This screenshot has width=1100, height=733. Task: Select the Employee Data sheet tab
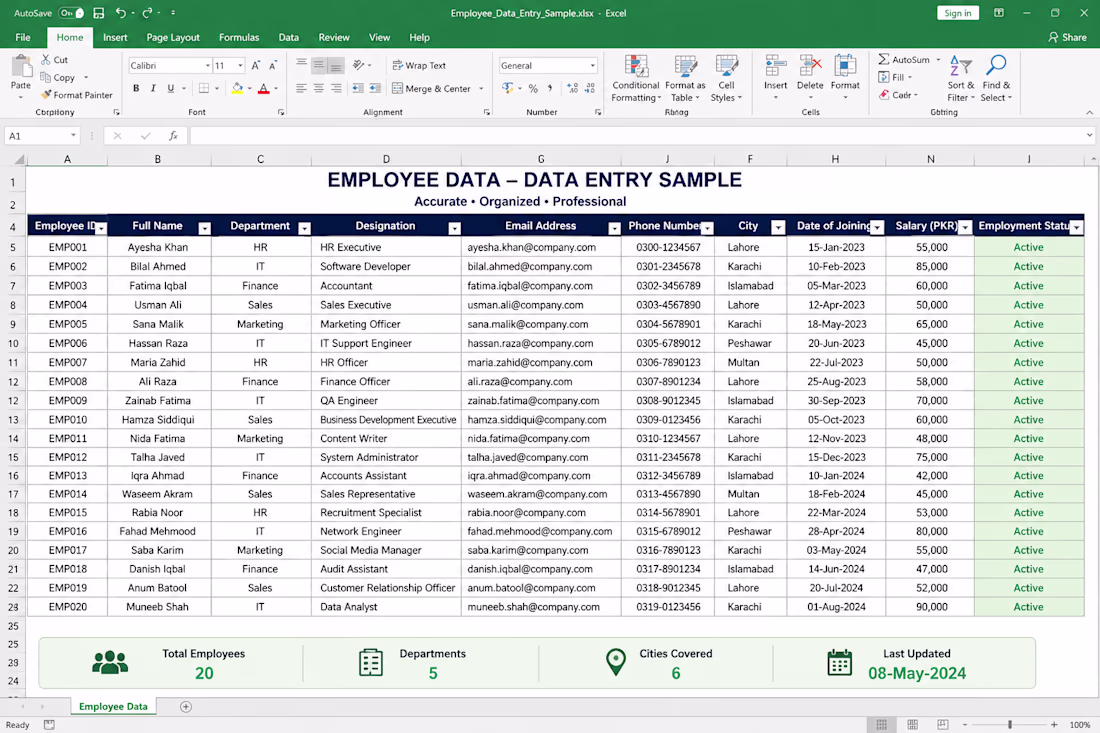point(113,706)
